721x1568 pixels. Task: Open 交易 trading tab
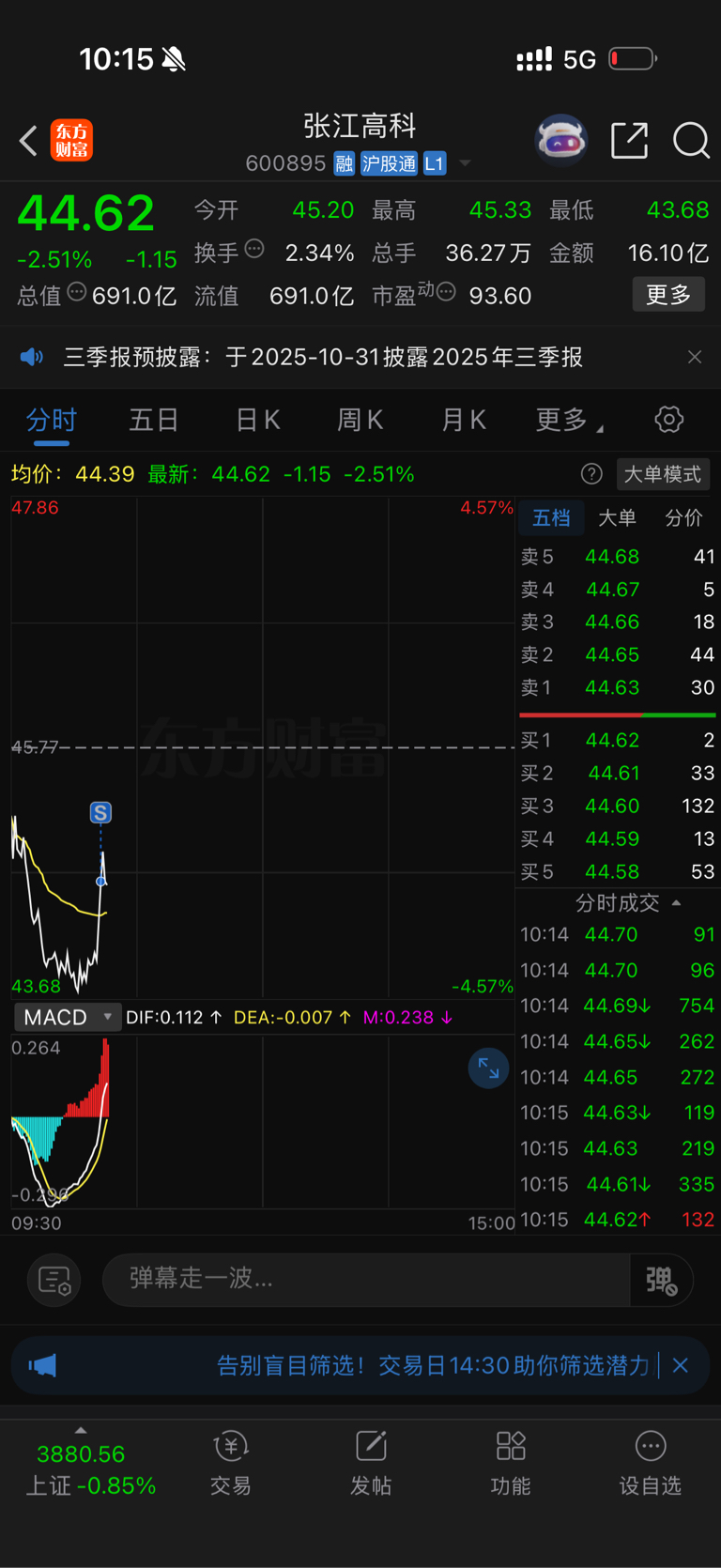pos(230,1463)
